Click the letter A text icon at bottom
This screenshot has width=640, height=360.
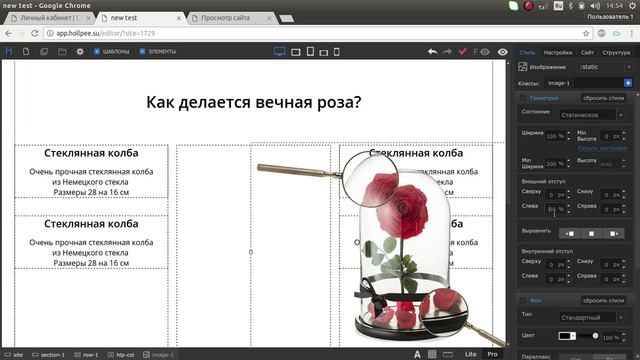pyautogui.click(x=417, y=354)
